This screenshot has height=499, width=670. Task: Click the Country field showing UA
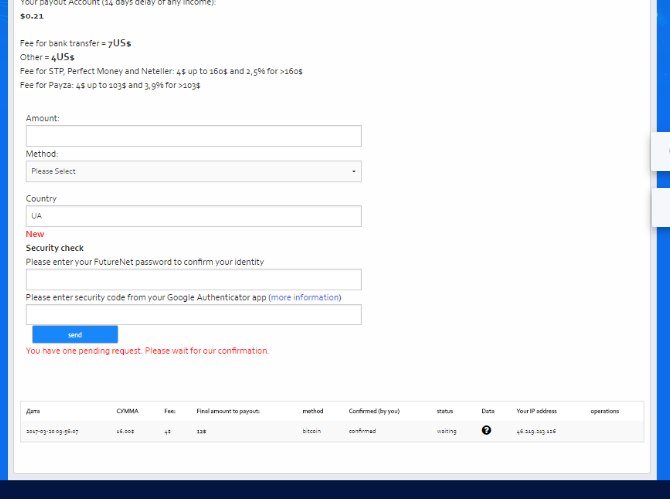tap(193, 216)
